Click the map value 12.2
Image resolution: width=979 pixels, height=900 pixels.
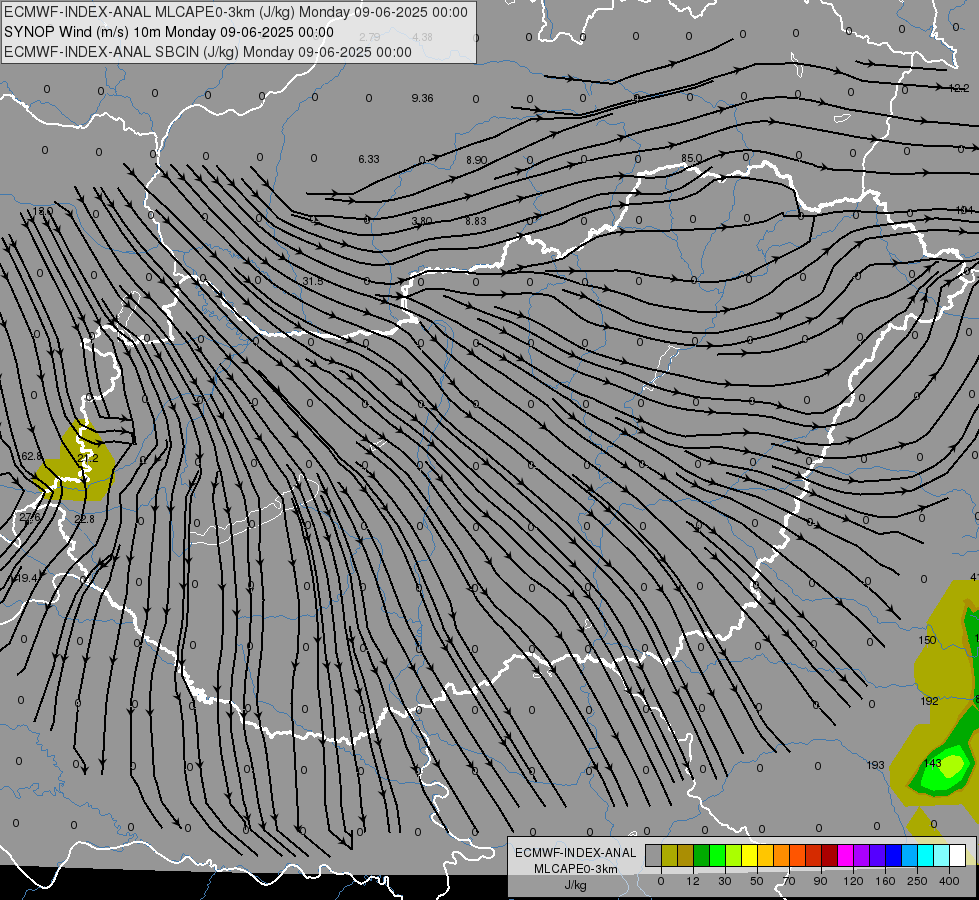click(959, 89)
